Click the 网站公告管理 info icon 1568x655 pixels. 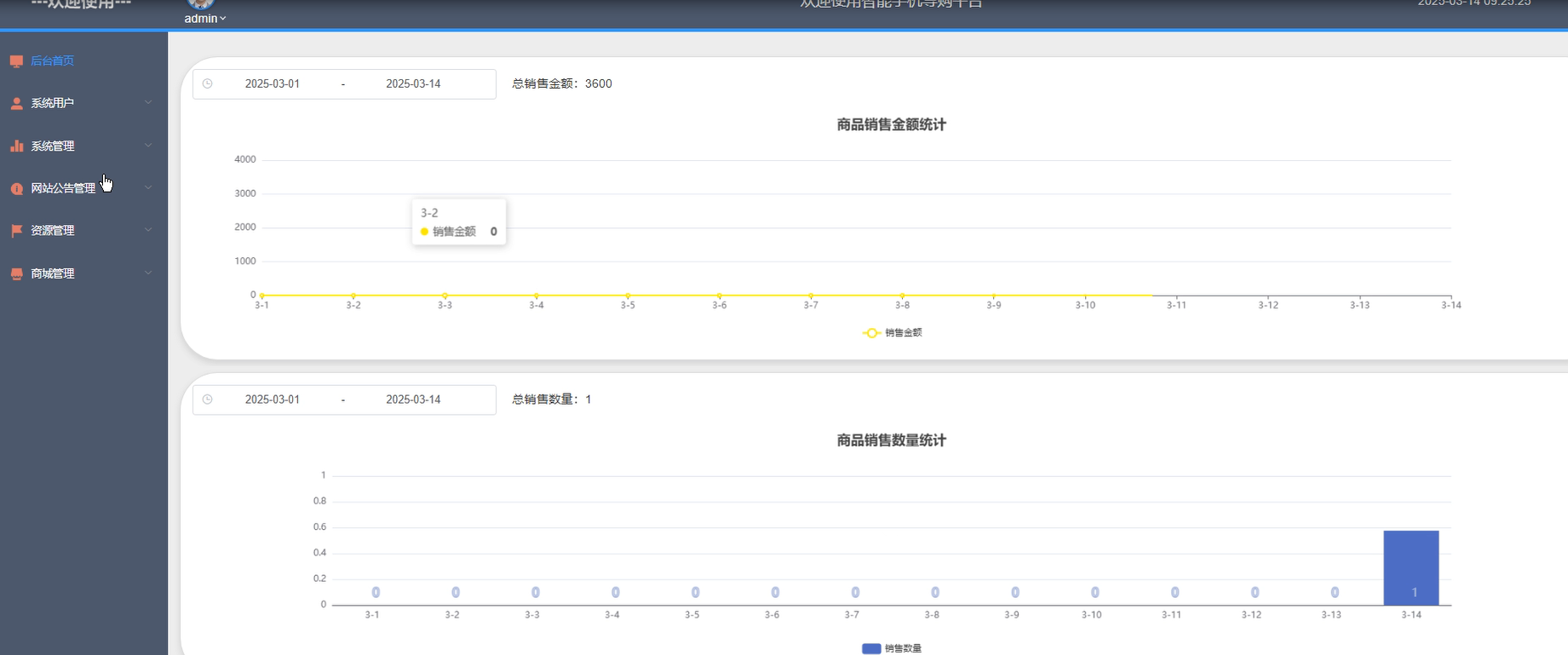(x=16, y=188)
